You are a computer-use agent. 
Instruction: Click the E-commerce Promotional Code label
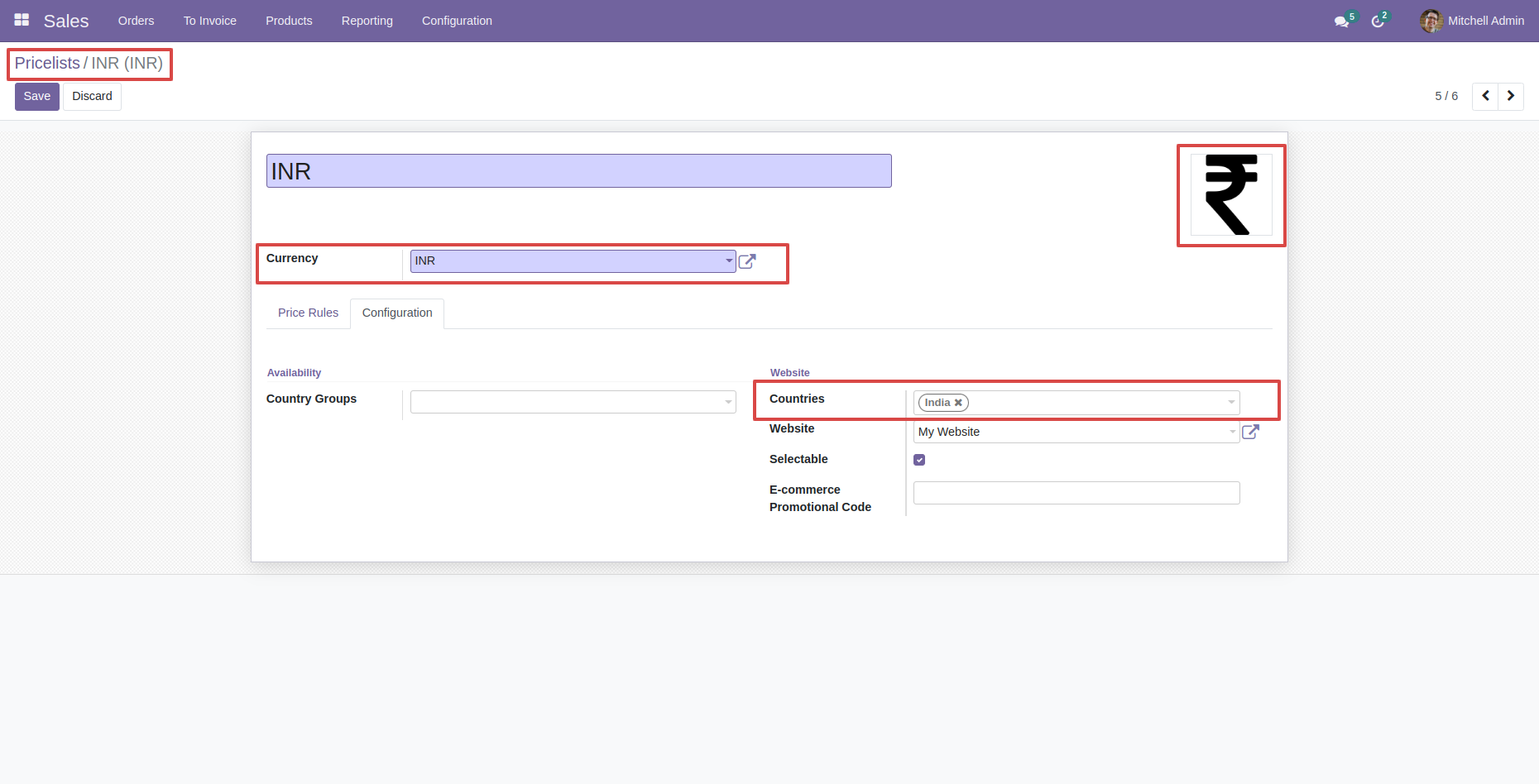pos(820,499)
